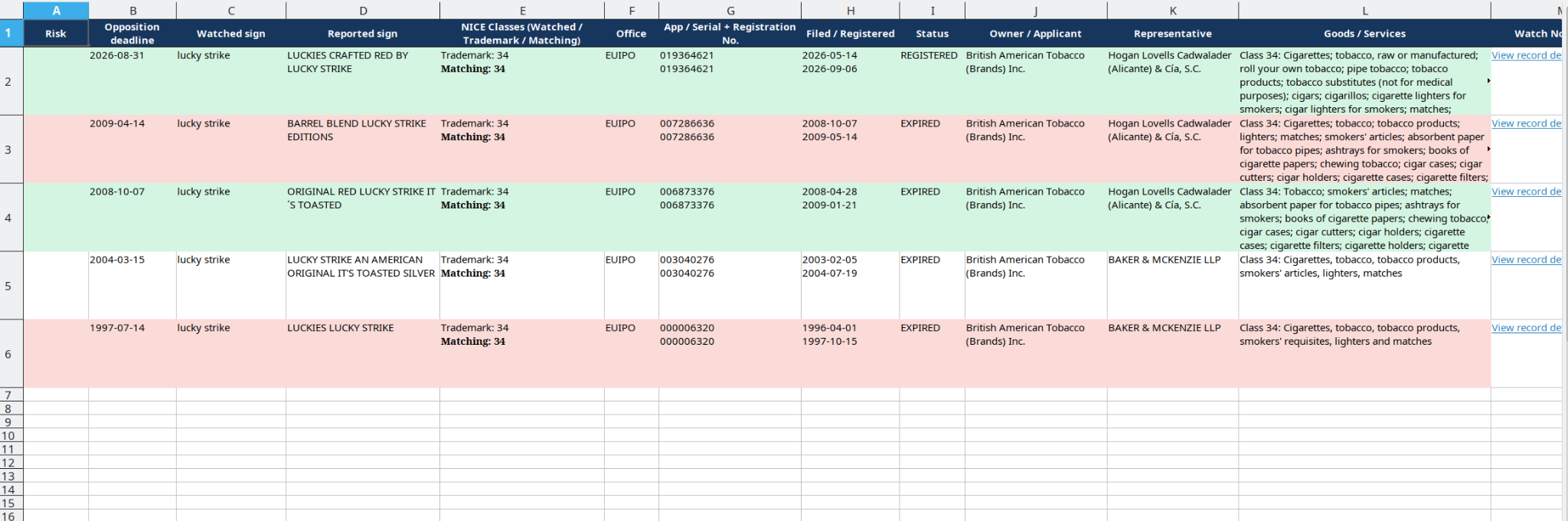This screenshot has height=521, width=1568.
Task: Click the Owner / Applicant header cell
Action: pos(1036,34)
